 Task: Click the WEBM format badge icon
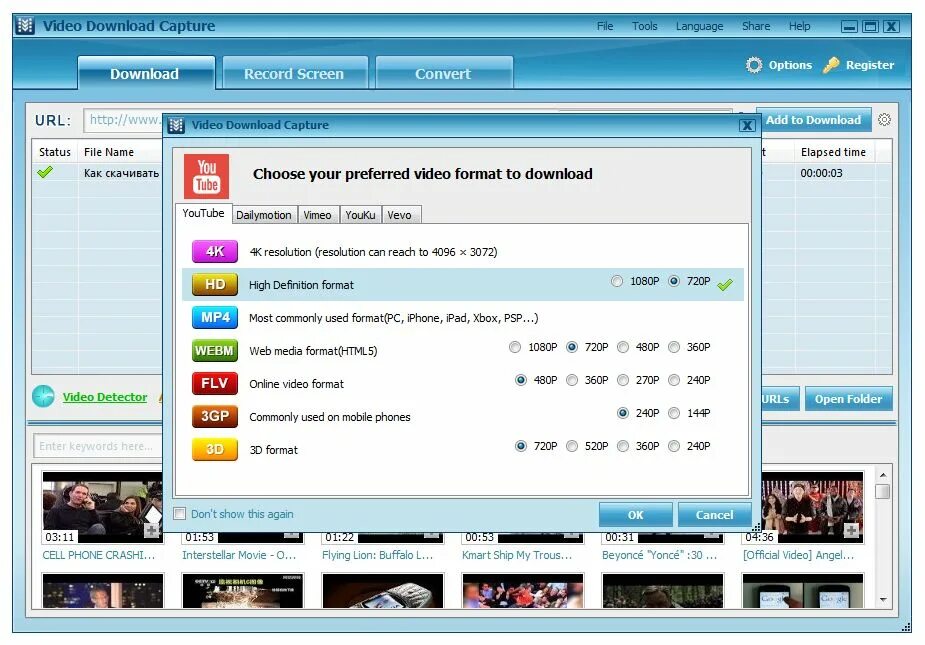point(215,351)
